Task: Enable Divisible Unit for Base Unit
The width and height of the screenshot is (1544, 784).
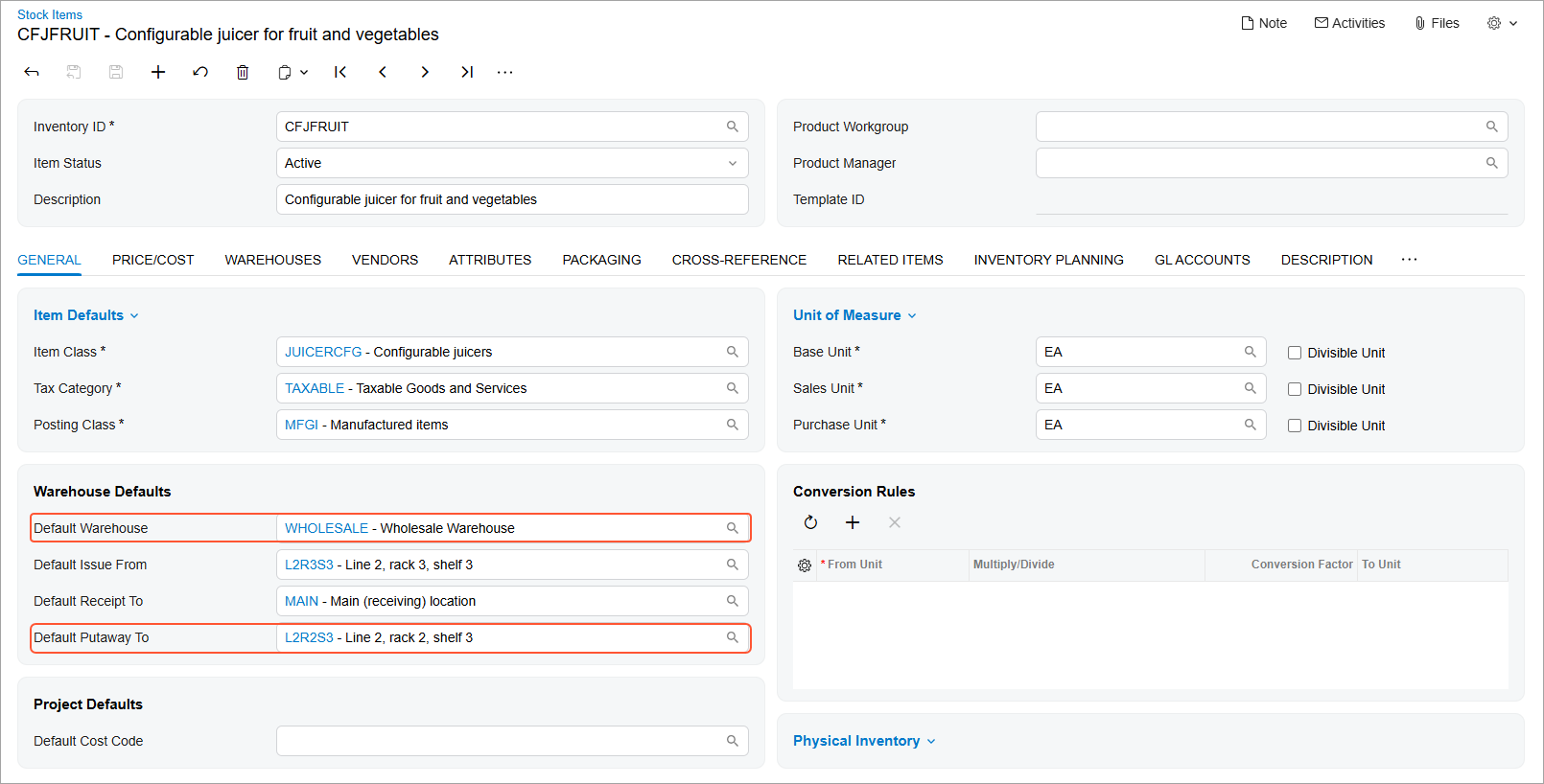Action: [1295, 353]
